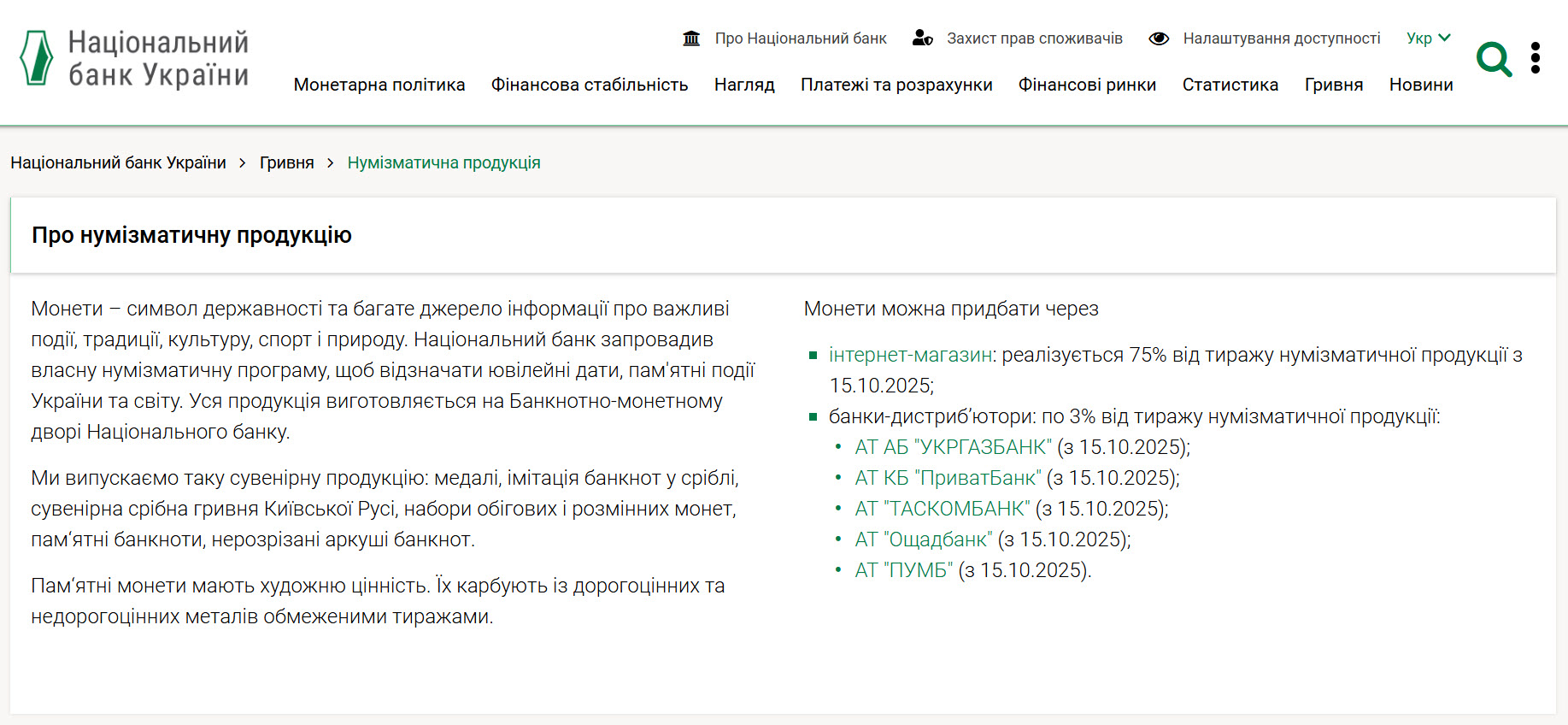Open Фінансова стабільність menu
1568x725 pixels.
pos(590,85)
